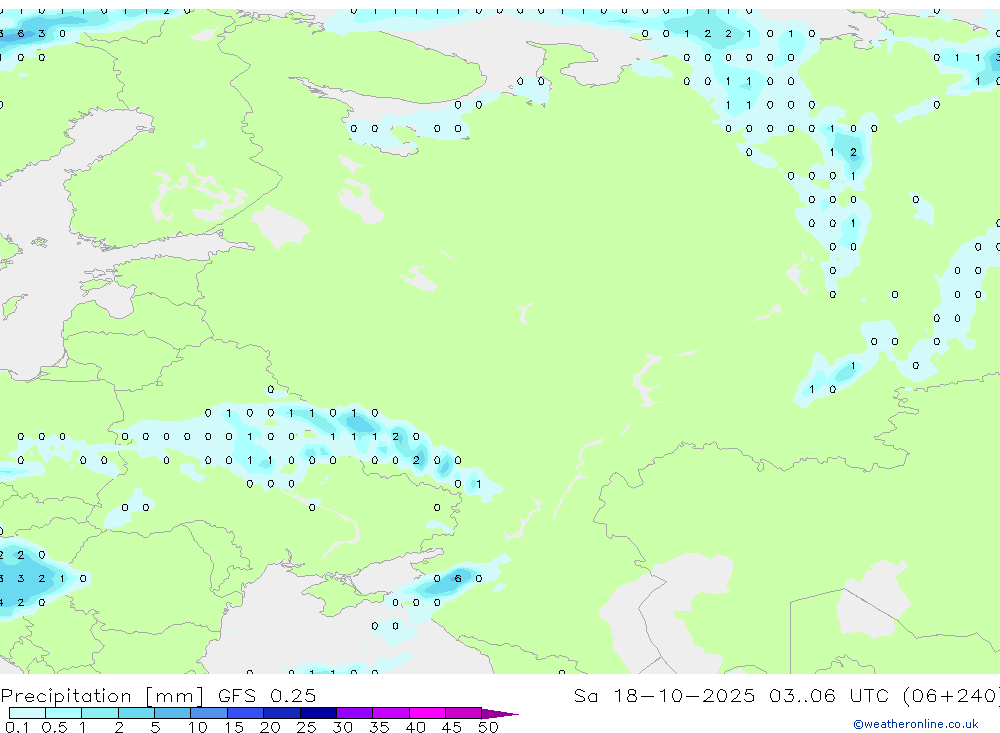
Task: Click the legend value label '10'
Action: pyautogui.click(x=198, y=727)
